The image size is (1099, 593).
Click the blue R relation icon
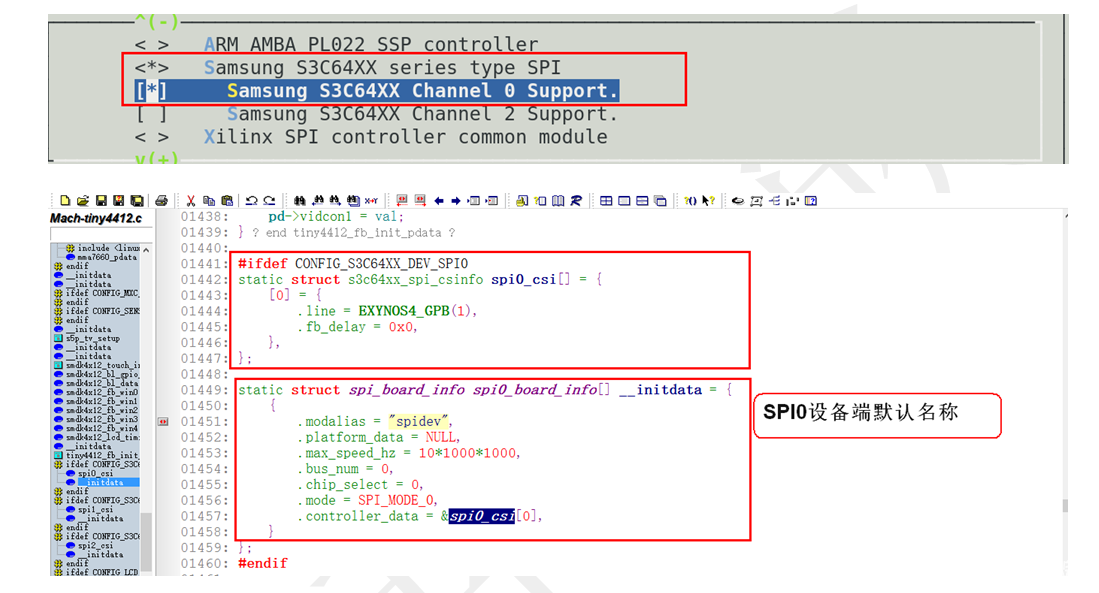tap(575, 200)
